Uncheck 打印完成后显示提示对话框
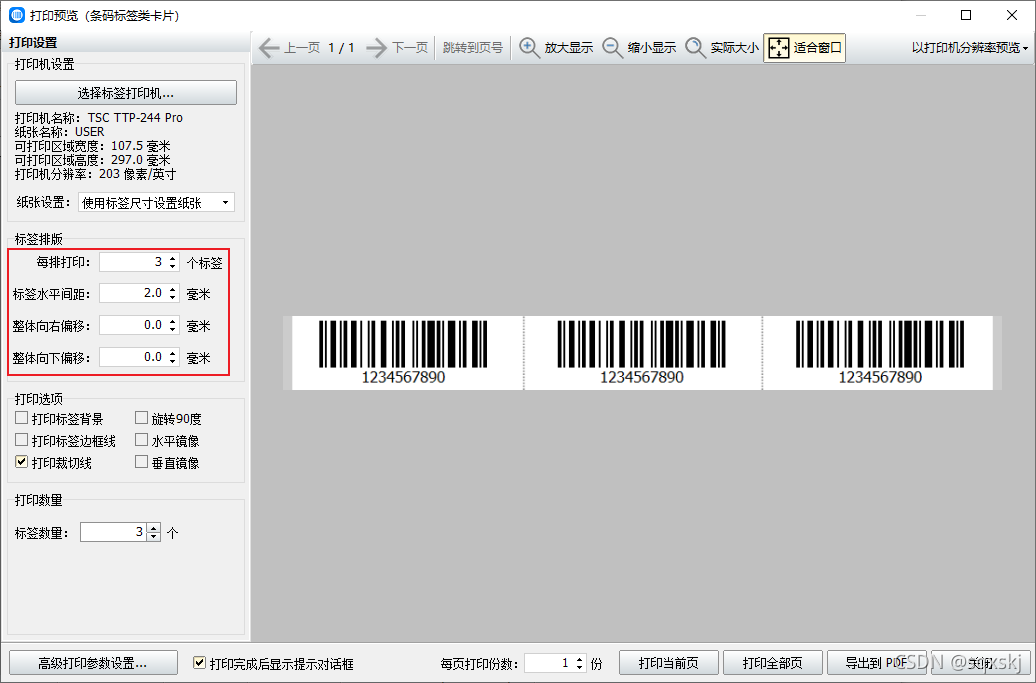The width and height of the screenshot is (1036, 683). pos(200,663)
